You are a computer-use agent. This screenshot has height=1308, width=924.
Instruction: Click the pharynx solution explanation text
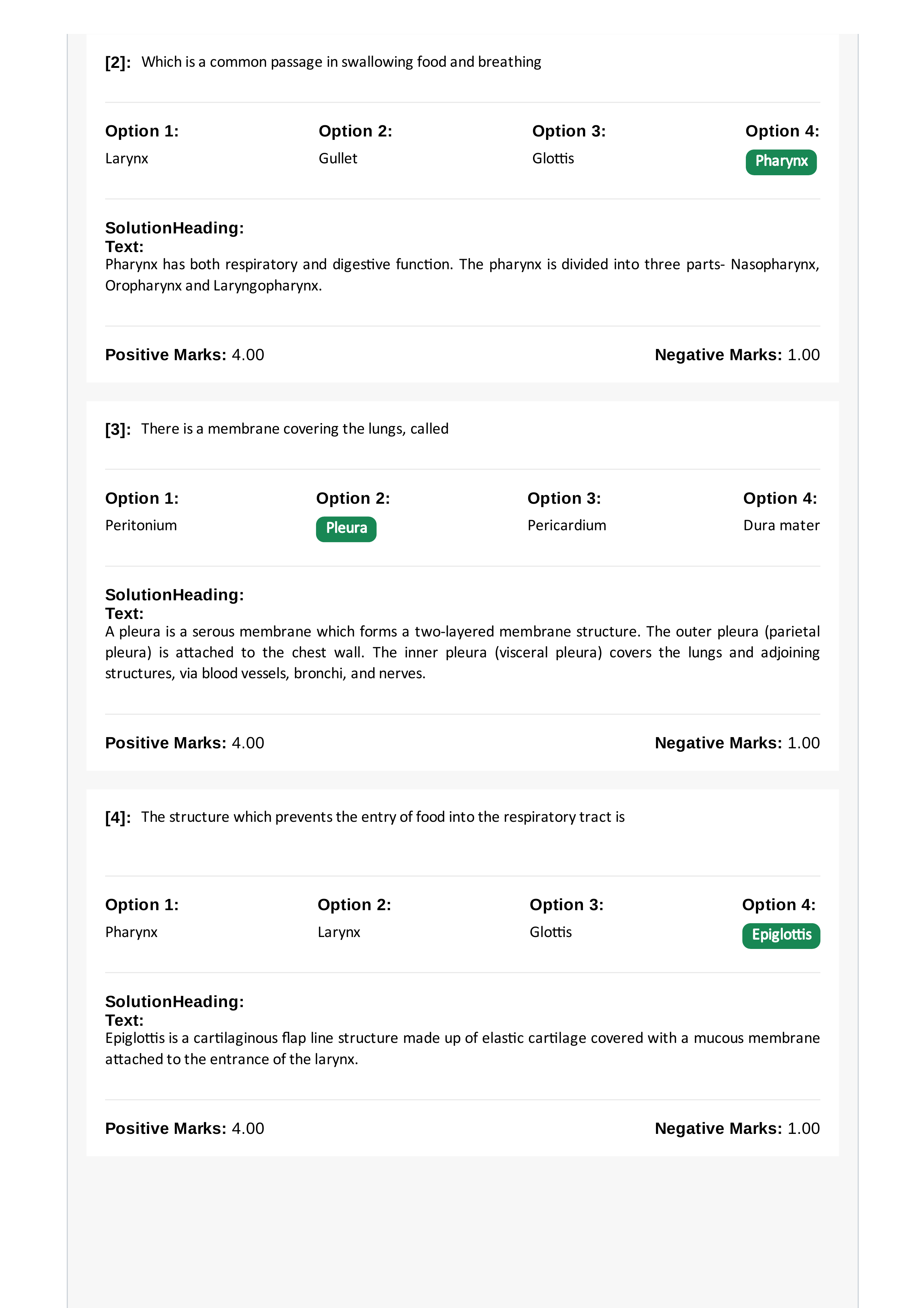click(x=462, y=274)
